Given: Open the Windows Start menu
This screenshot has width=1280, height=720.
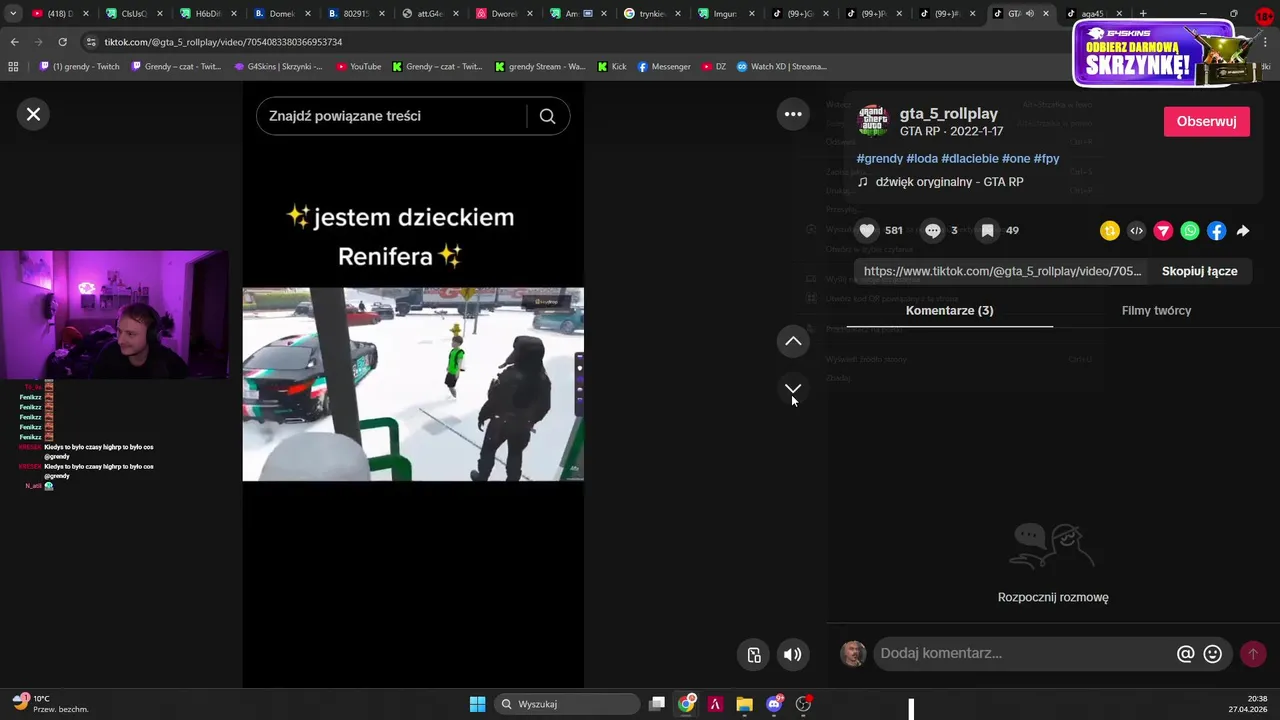Looking at the screenshot, I should pos(477,704).
